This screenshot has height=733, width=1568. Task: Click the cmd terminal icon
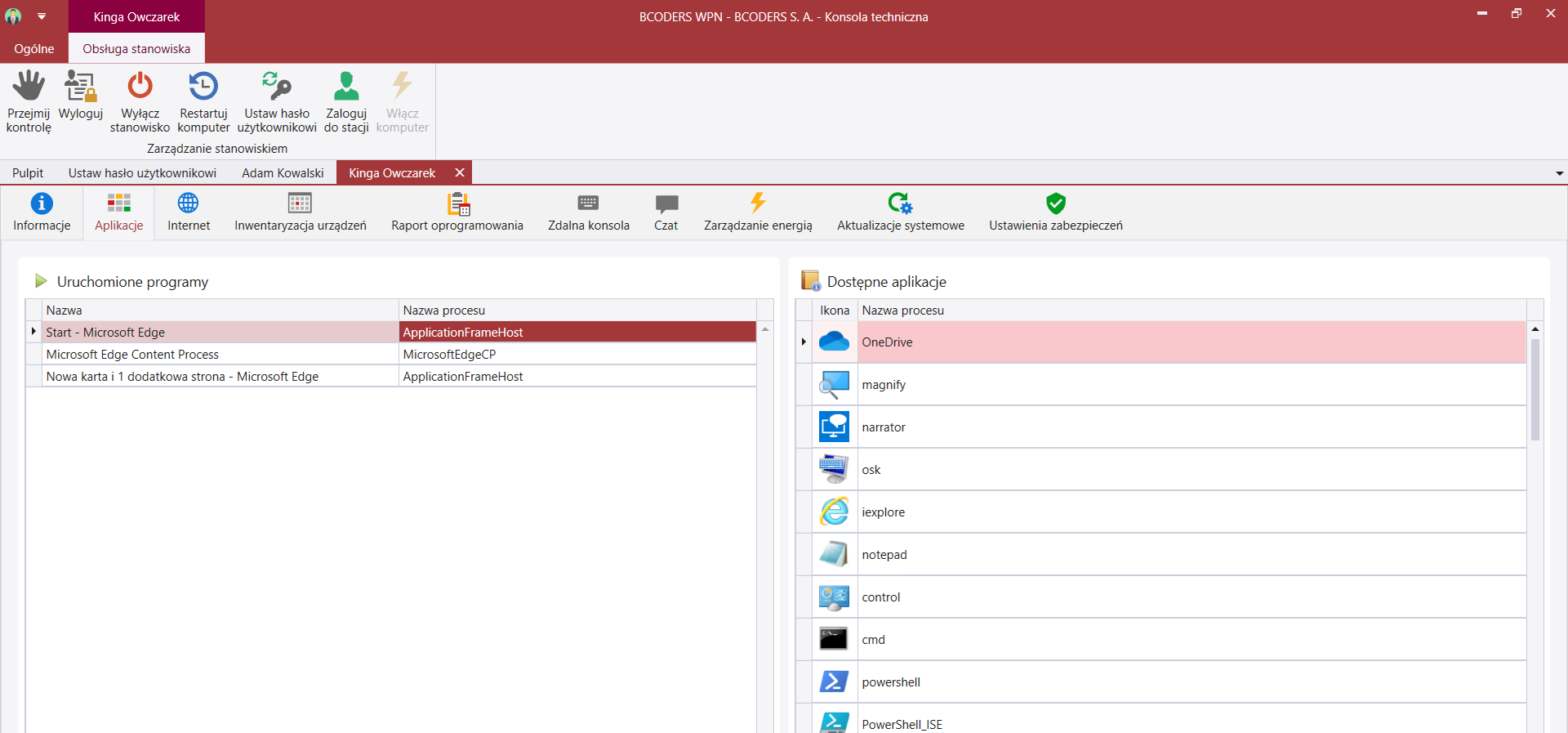[x=834, y=639]
